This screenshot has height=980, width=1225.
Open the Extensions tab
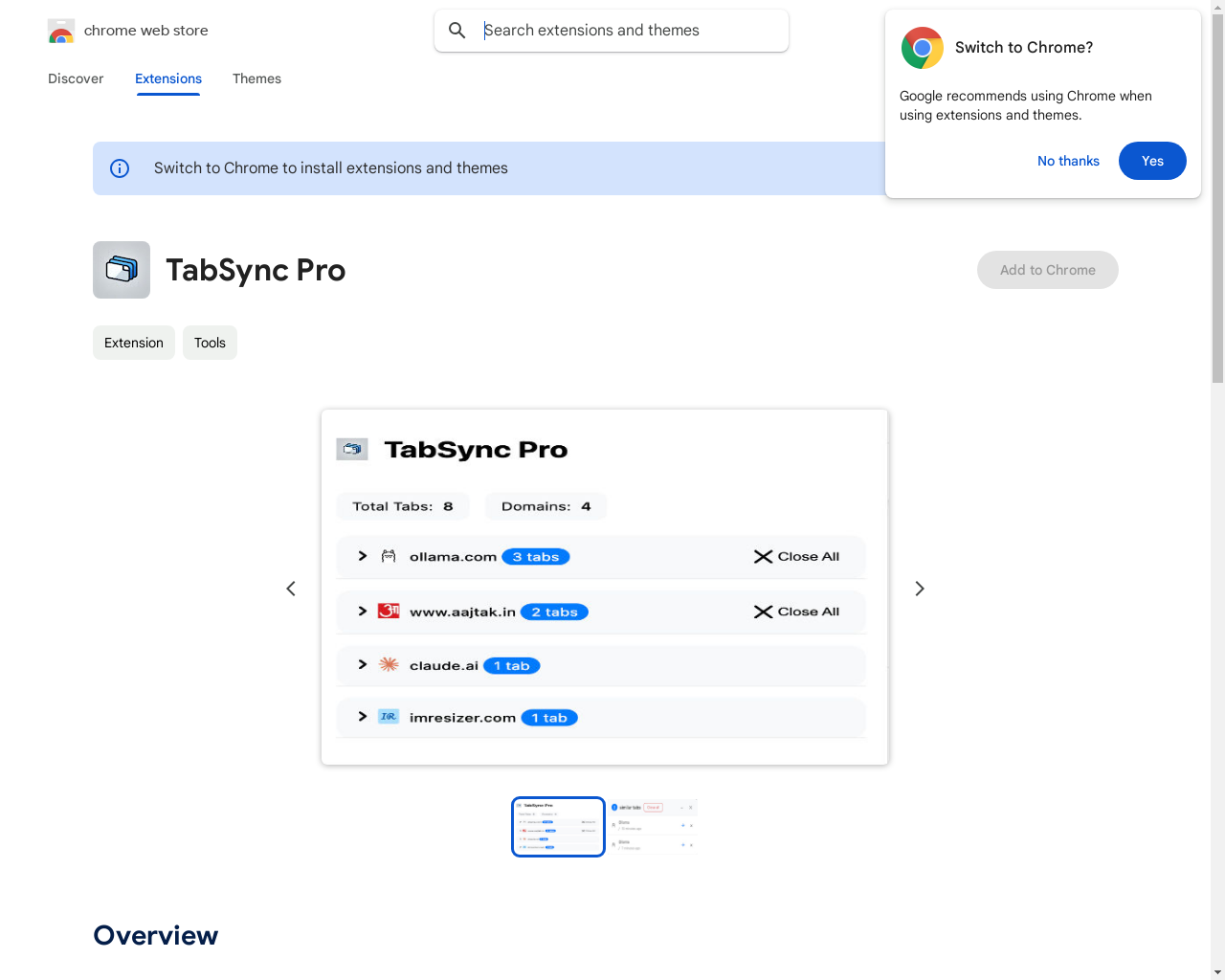pos(168,78)
